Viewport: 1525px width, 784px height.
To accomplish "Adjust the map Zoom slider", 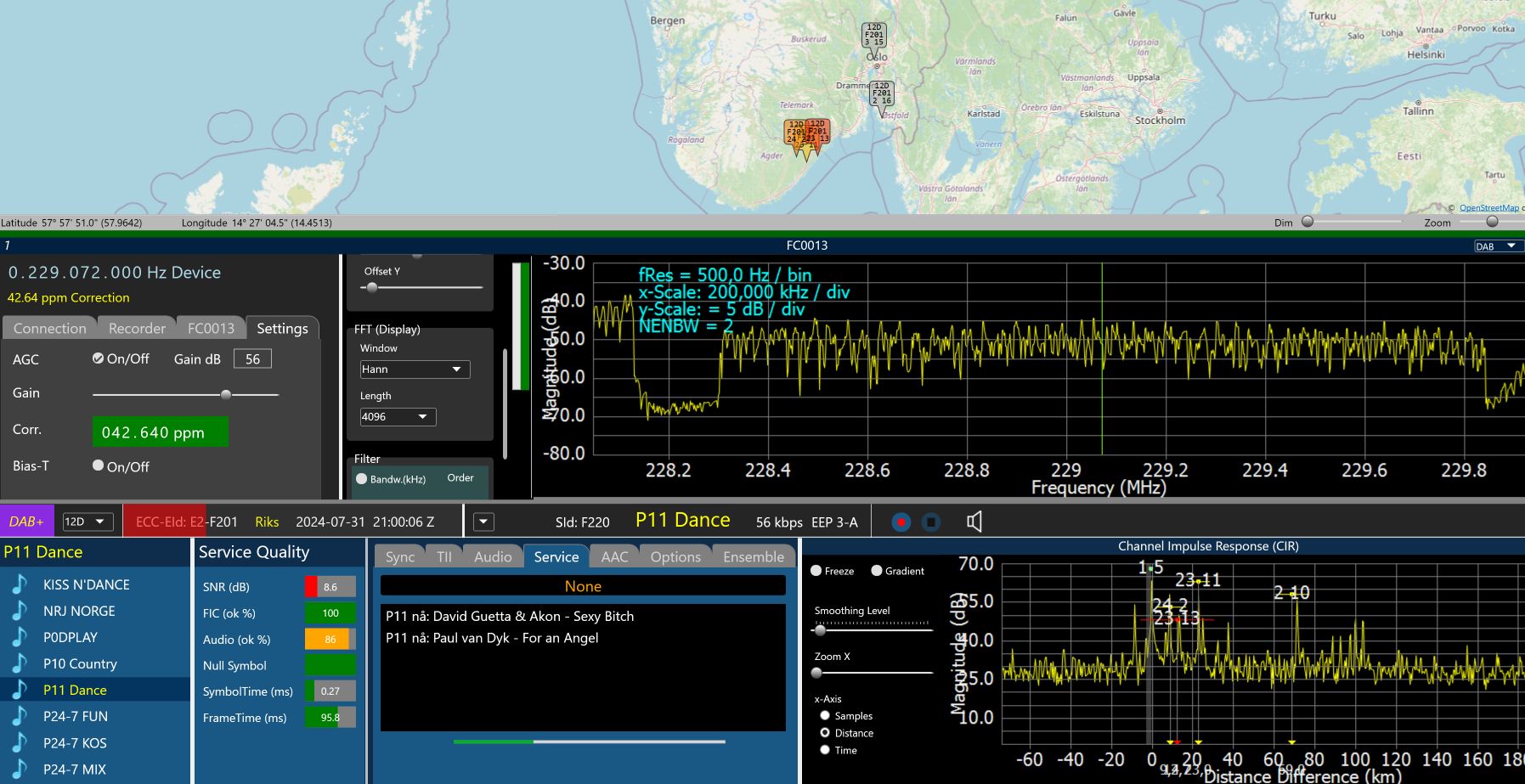I will click(x=1492, y=222).
